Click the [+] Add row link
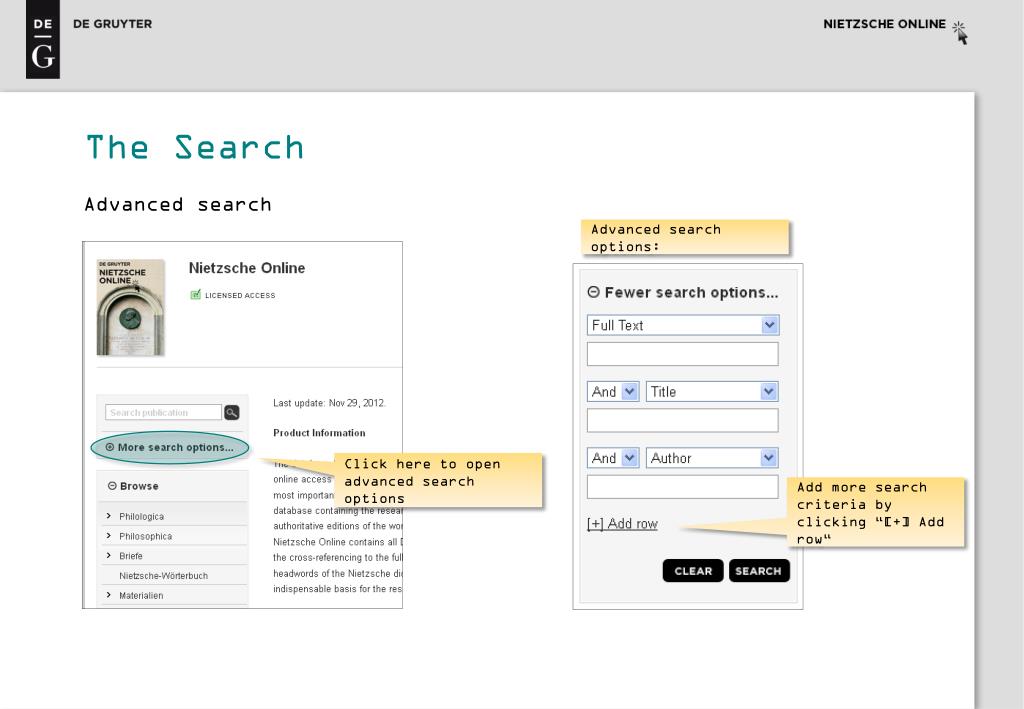This screenshot has width=1024, height=709. coord(622,524)
